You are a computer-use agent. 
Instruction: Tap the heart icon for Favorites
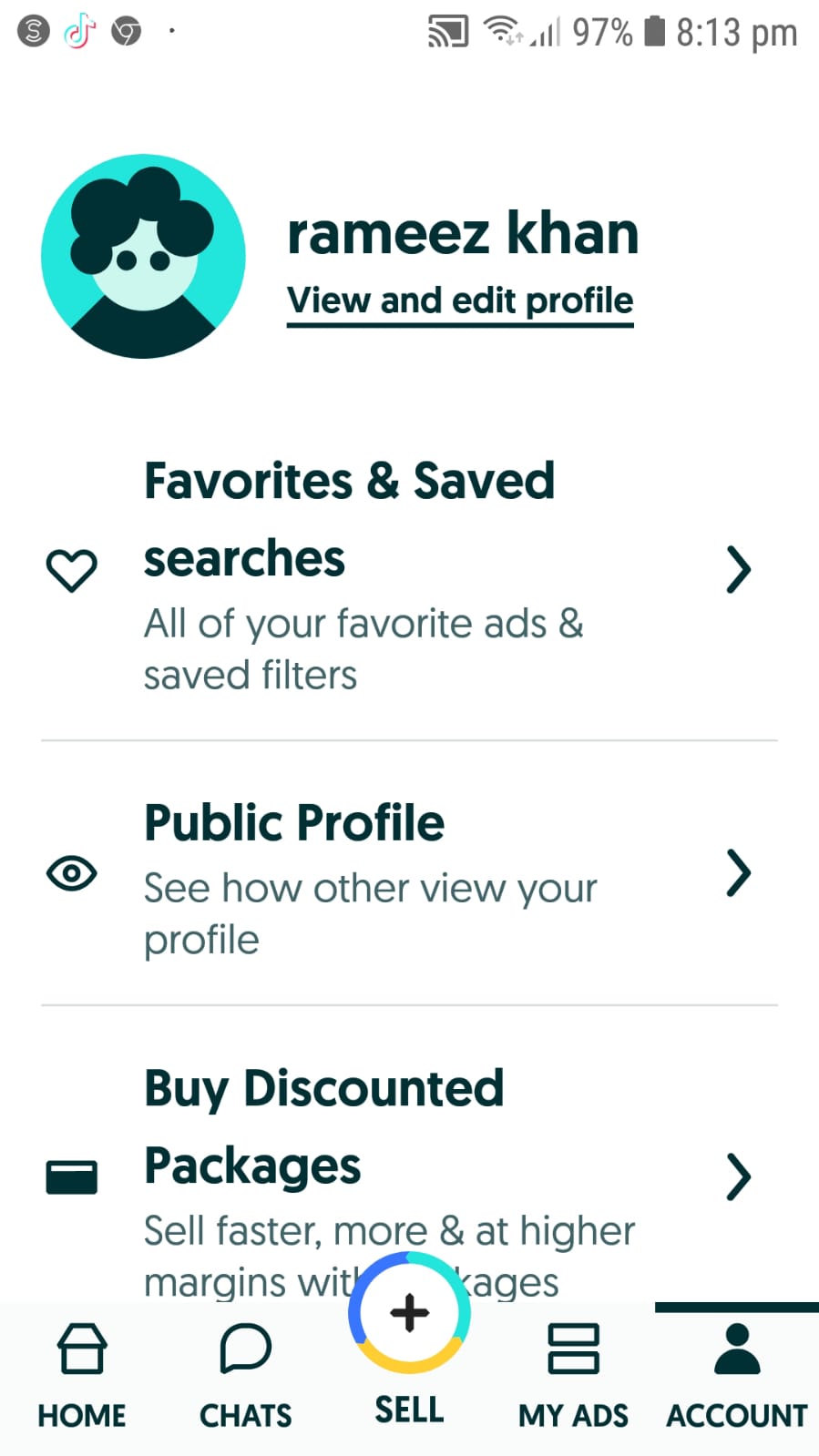[x=71, y=571]
